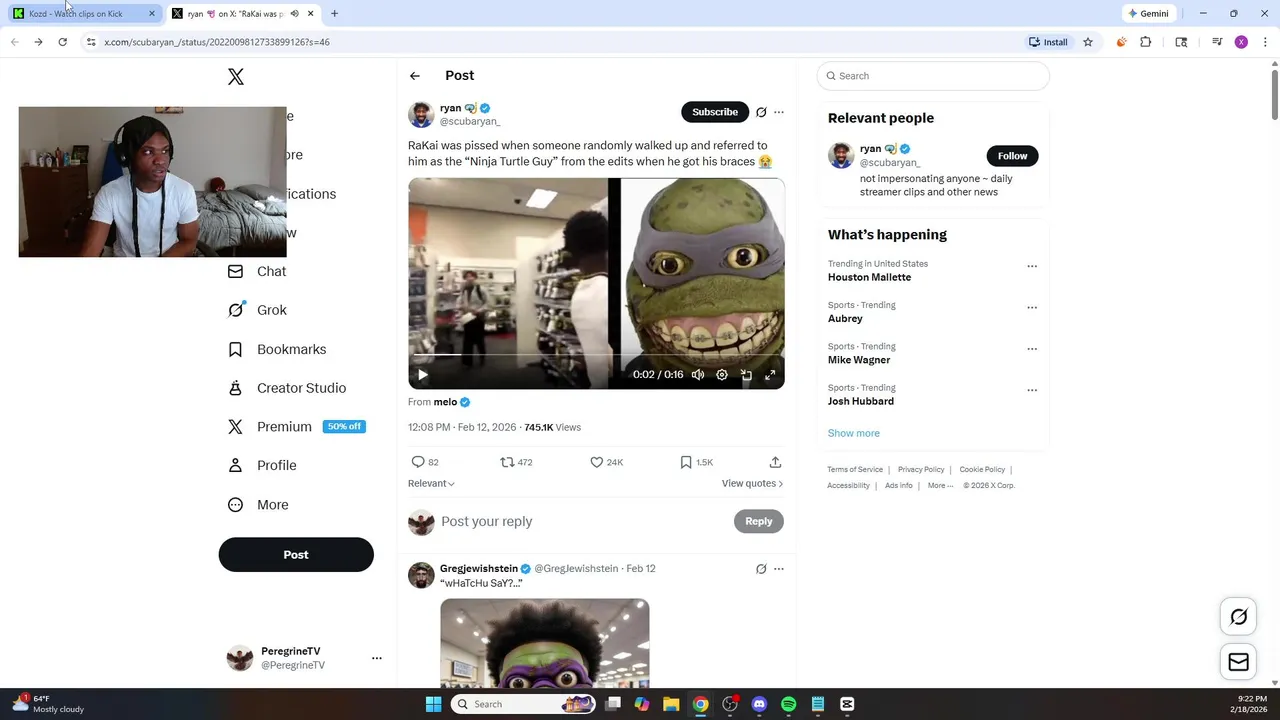The image size is (1280, 720).
Task: Open more options for Mike Wagner trend
Action: pyautogui.click(x=1032, y=349)
